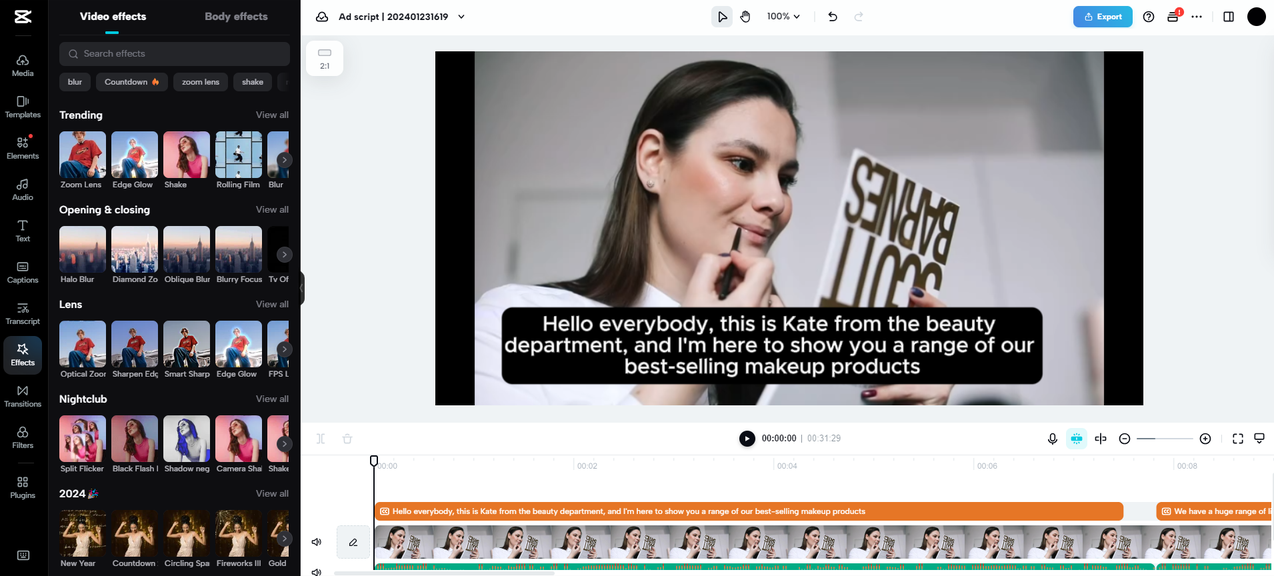Viewport: 1274px width, 576px height.
Task: Open the Transcript panel
Action: pos(23,314)
